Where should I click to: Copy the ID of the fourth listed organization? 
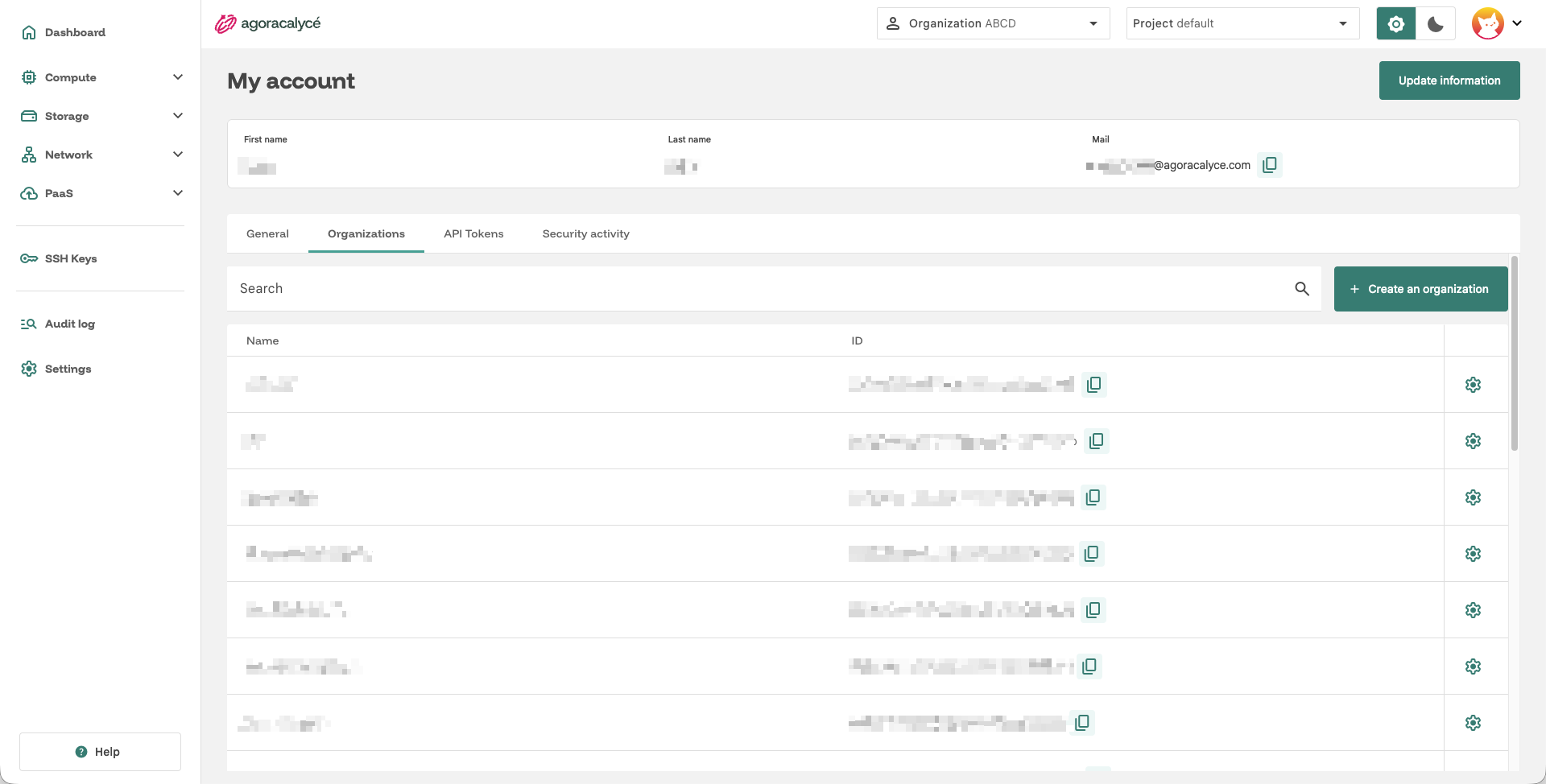(x=1092, y=554)
